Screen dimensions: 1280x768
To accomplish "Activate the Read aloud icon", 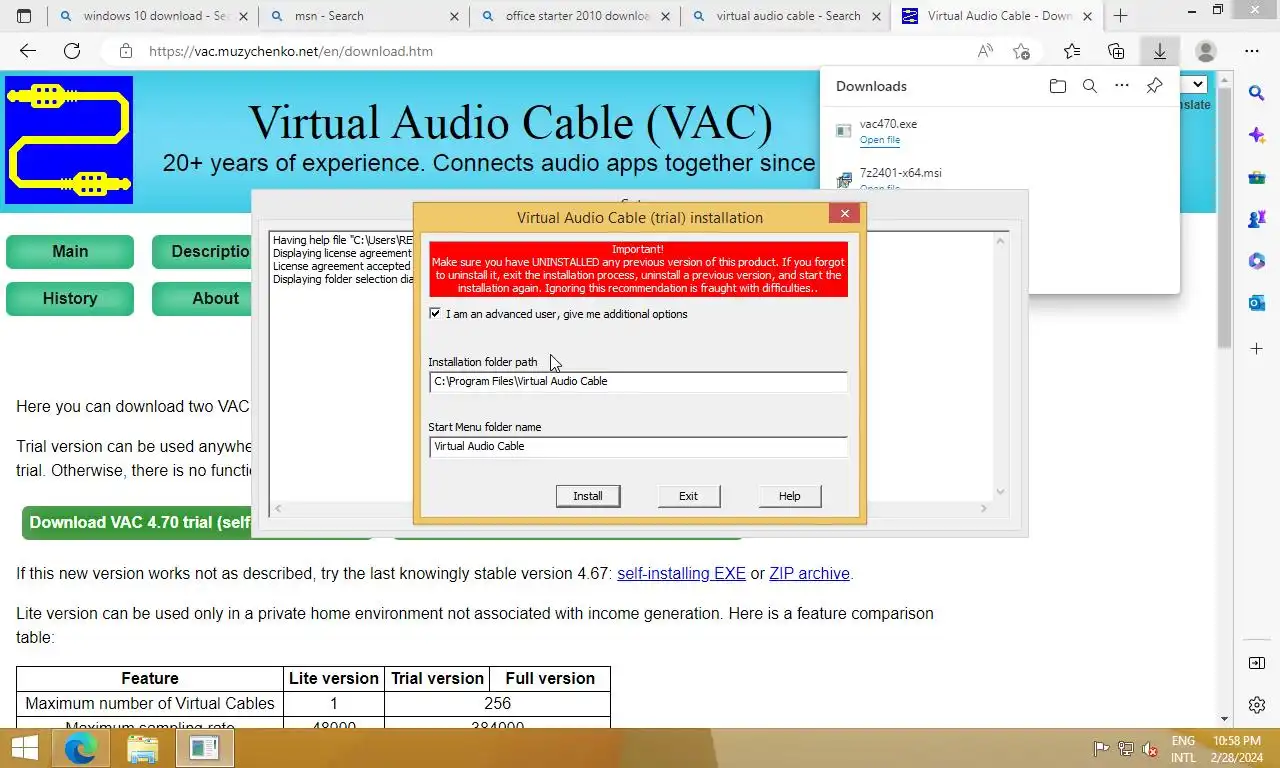I will (985, 51).
